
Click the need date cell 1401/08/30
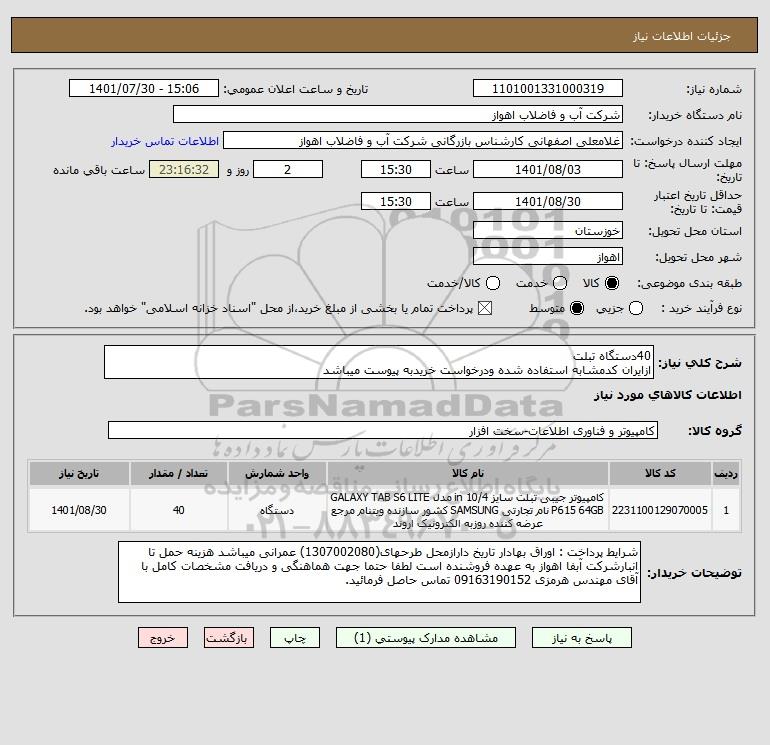(79, 510)
